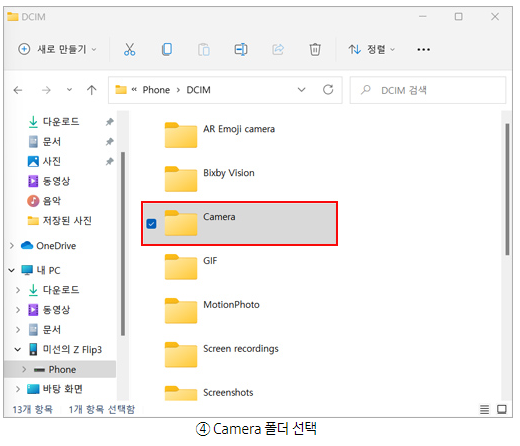Image resolution: width=520 pixels, height=446 pixels.
Task: Open the 새로 만들기 new item dropdown
Action: pyautogui.click(x=57, y=49)
